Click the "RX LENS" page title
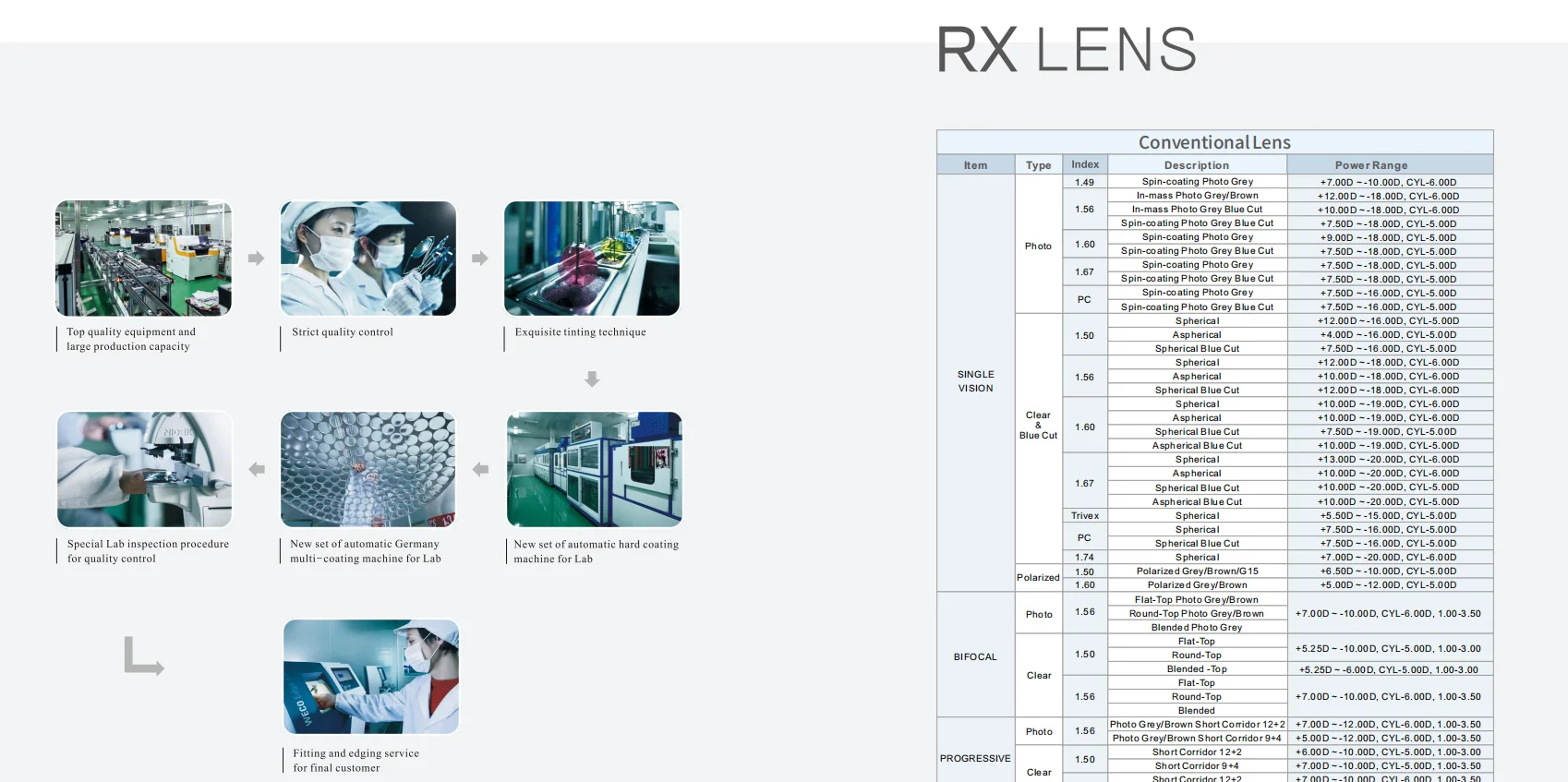 tap(1067, 49)
